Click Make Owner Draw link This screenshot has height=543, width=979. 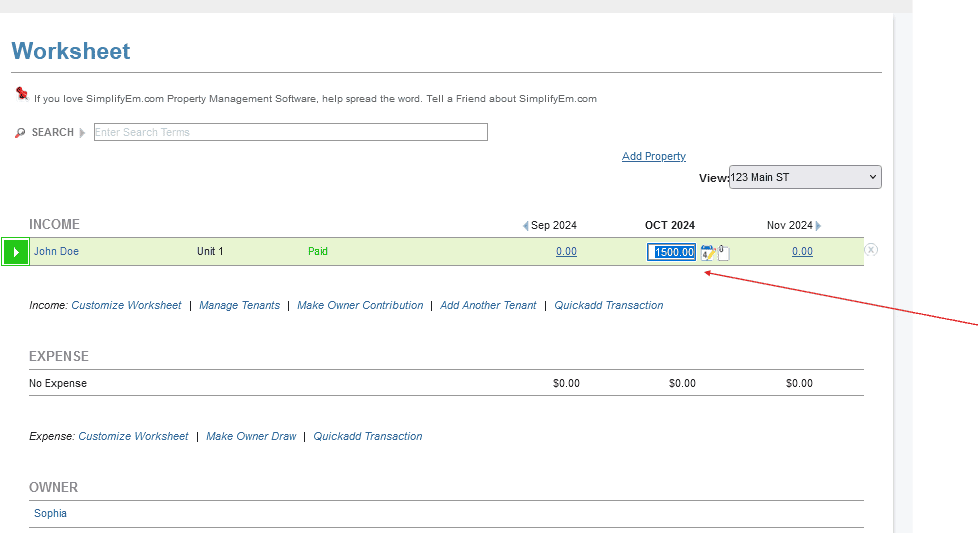251,436
